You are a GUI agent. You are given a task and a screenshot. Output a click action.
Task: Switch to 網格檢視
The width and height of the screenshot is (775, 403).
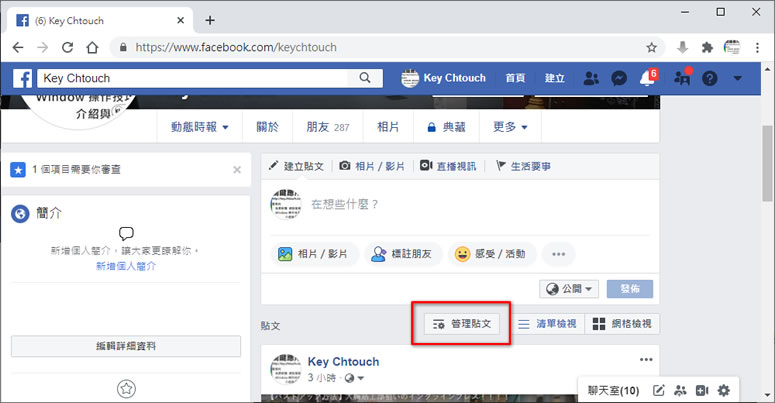click(x=622, y=324)
